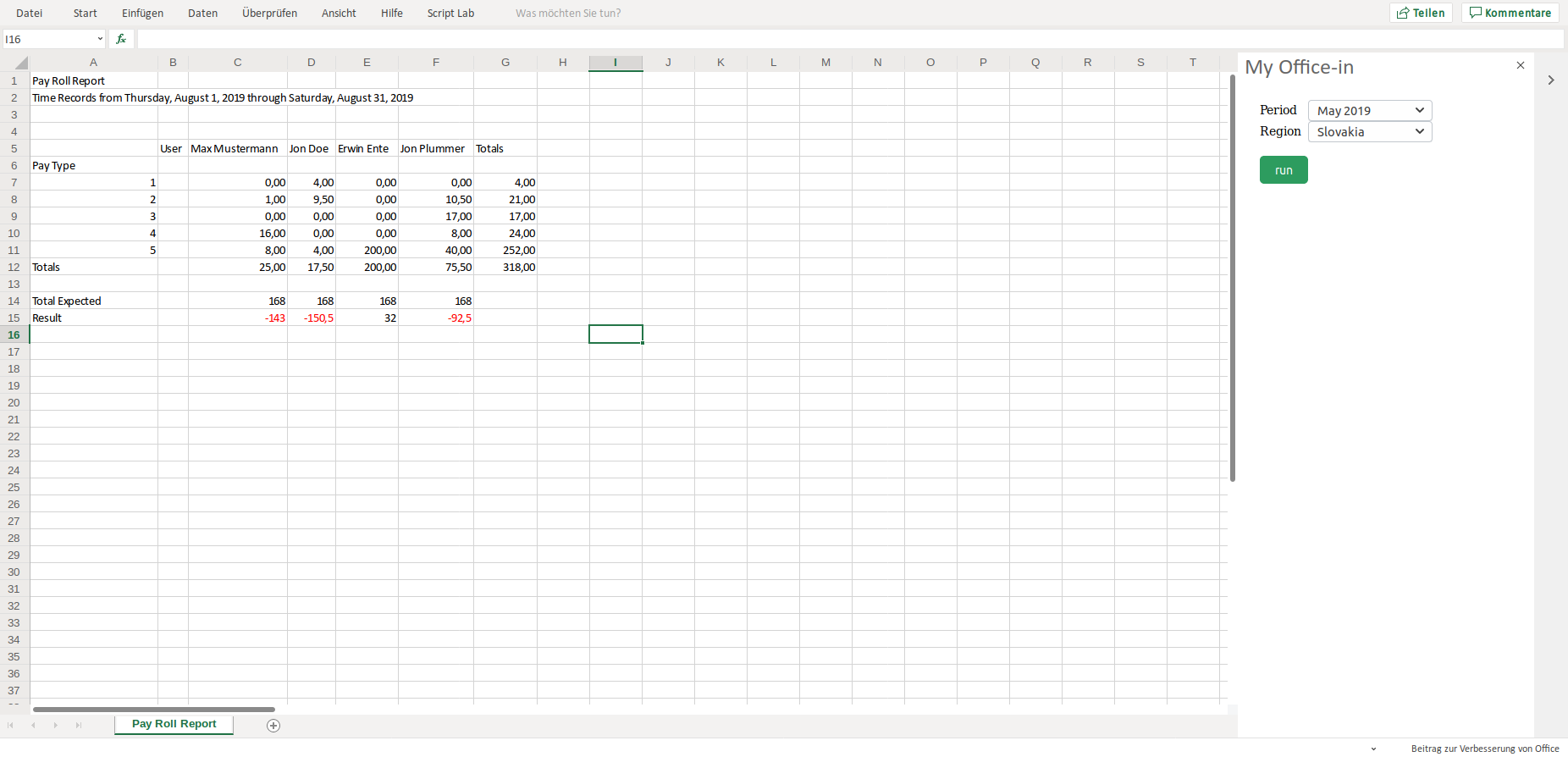Click the 'Total Expected' label cell

94,301
